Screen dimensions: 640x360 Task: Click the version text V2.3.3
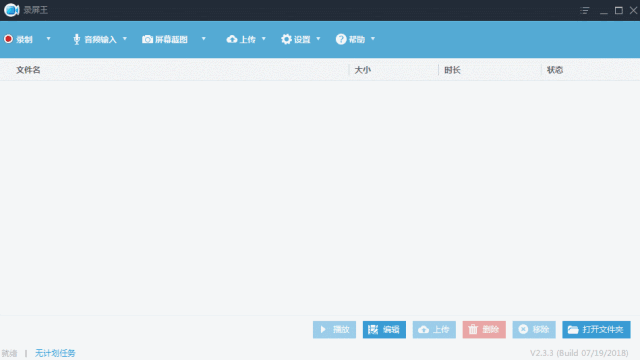[x=579, y=353]
